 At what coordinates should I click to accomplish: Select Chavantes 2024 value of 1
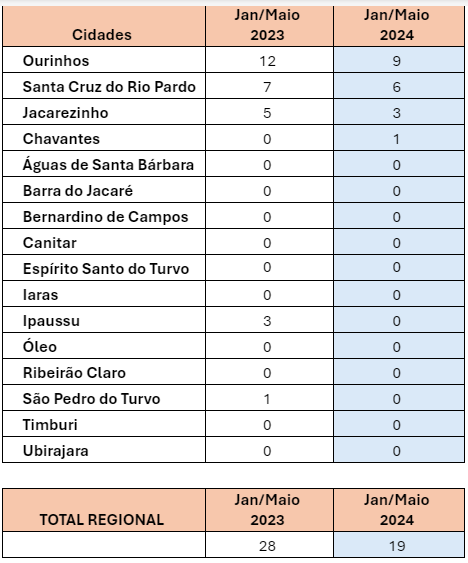(x=399, y=138)
